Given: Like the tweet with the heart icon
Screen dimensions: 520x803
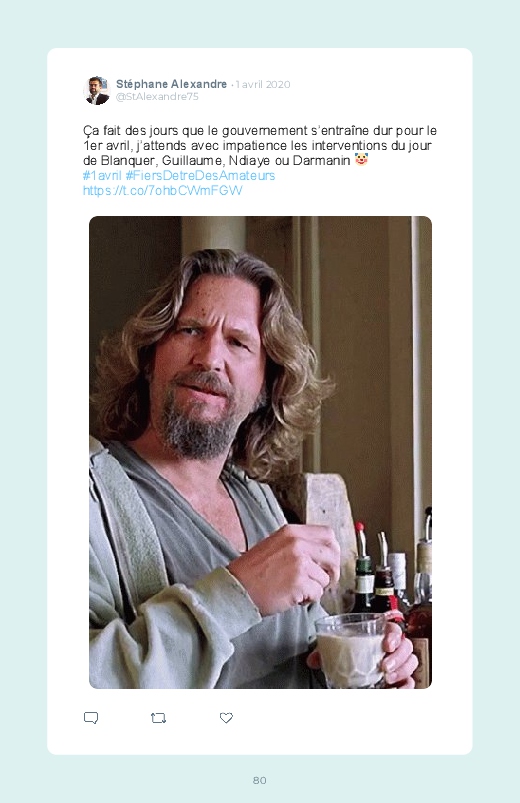Looking at the screenshot, I should [x=226, y=717].
